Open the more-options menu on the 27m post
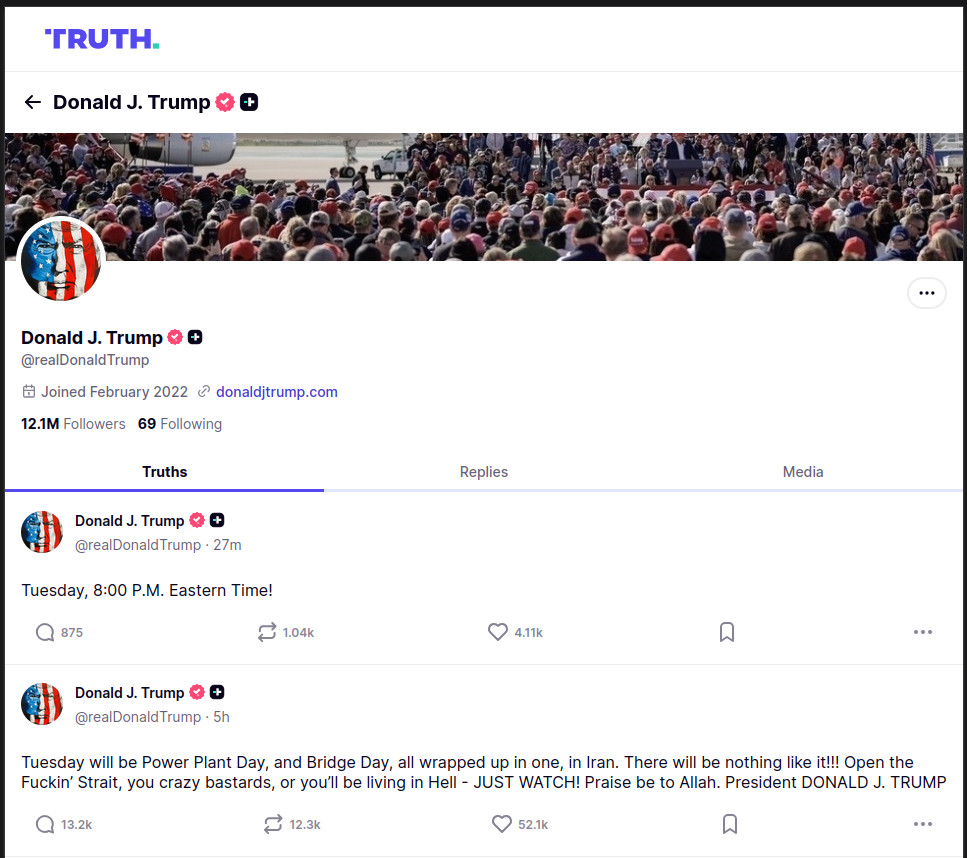 tap(923, 632)
